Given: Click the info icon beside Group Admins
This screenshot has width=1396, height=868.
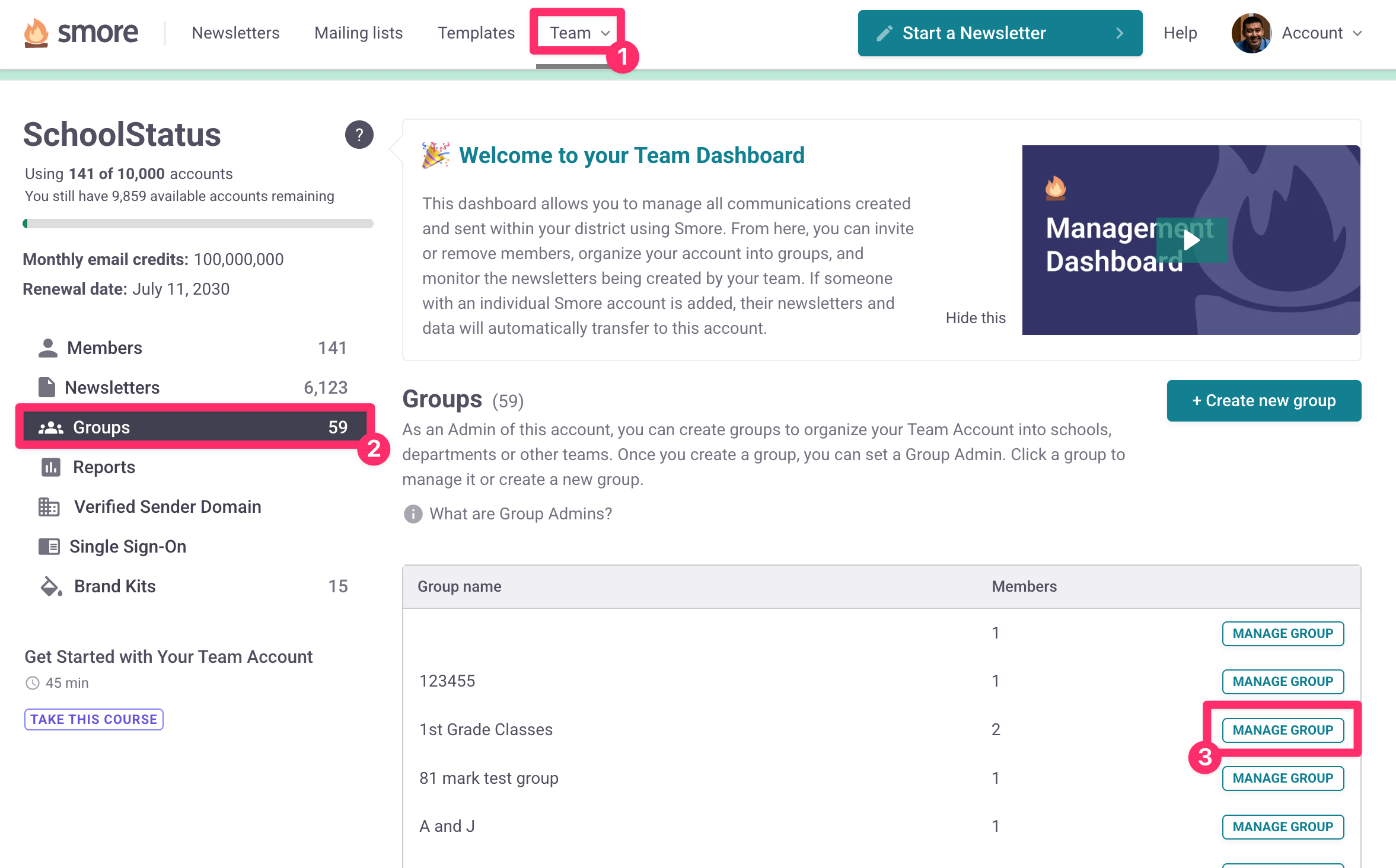Looking at the screenshot, I should 413,513.
